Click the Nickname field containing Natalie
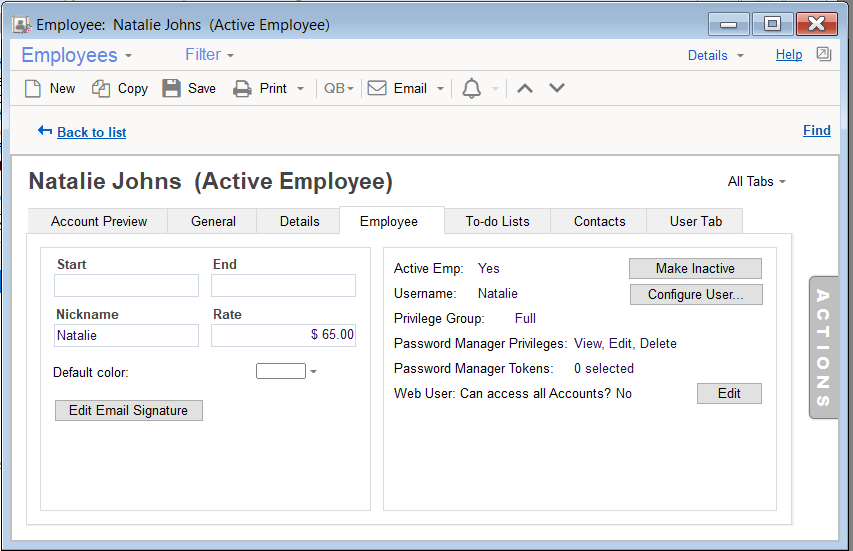The height and width of the screenshot is (551, 853). [x=126, y=336]
